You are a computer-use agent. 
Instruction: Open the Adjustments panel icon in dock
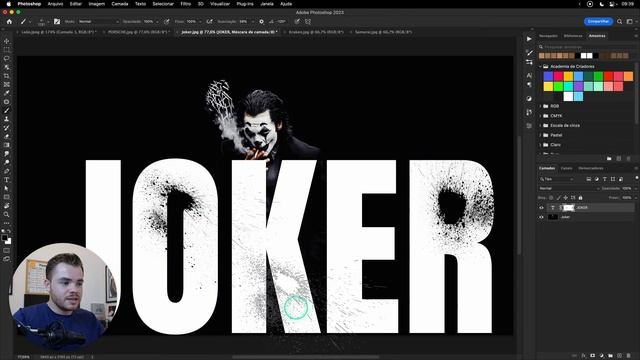(529, 98)
